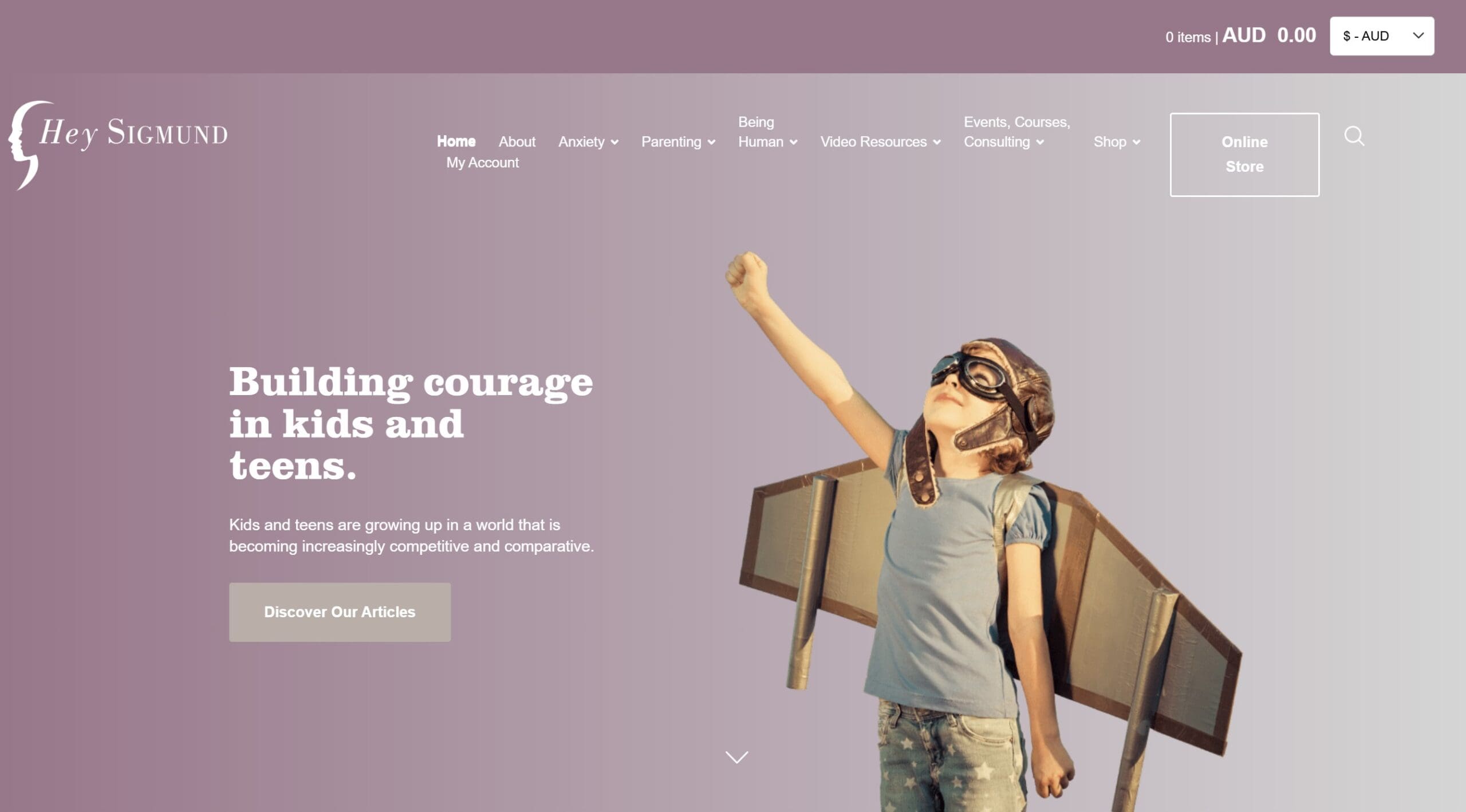Click the AUD 0.00 cart total
Screen dimensions: 1466x812
tap(1269, 36)
